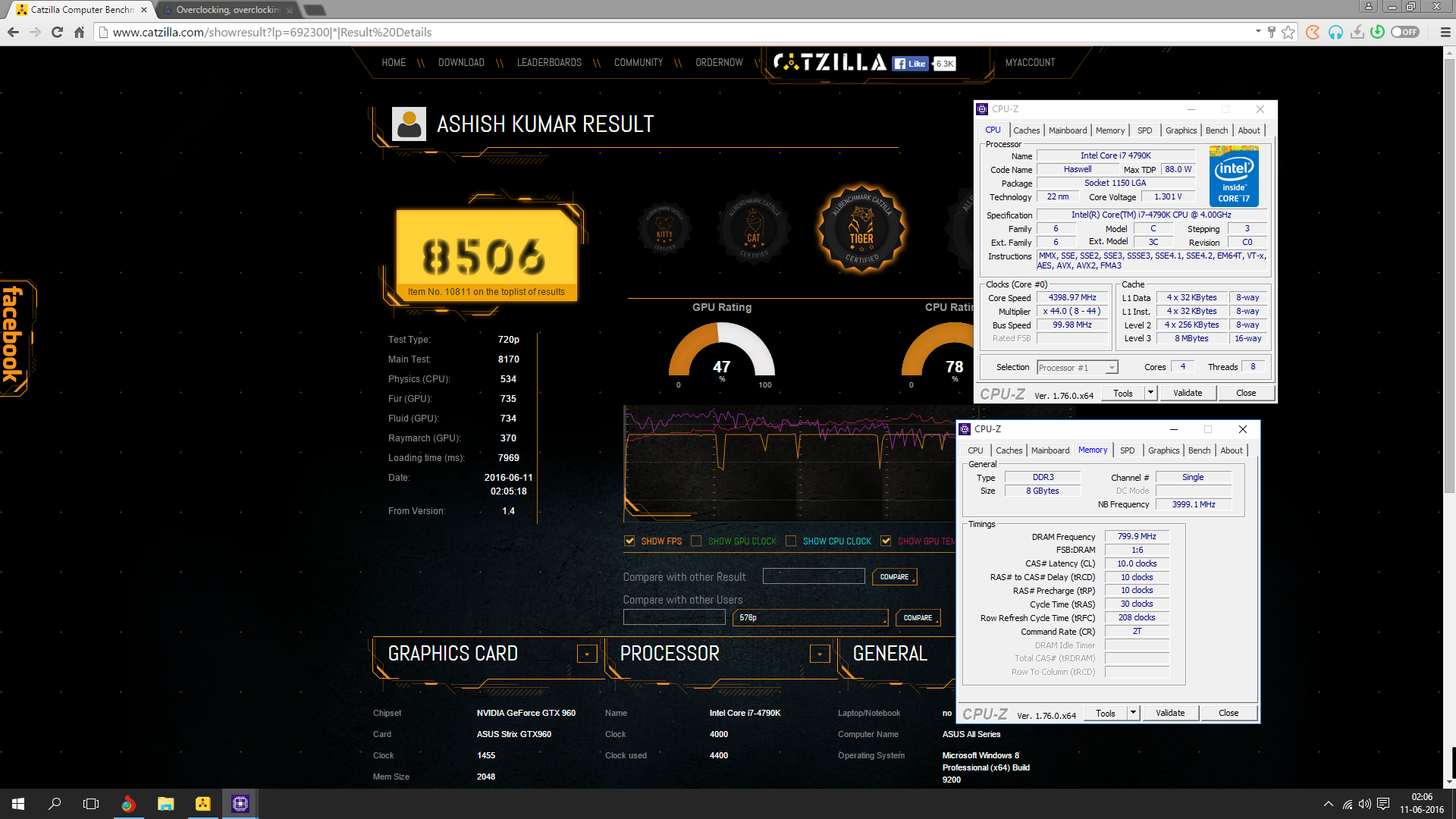Open Windows taskbar search
The image size is (1456, 819).
pyautogui.click(x=55, y=804)
